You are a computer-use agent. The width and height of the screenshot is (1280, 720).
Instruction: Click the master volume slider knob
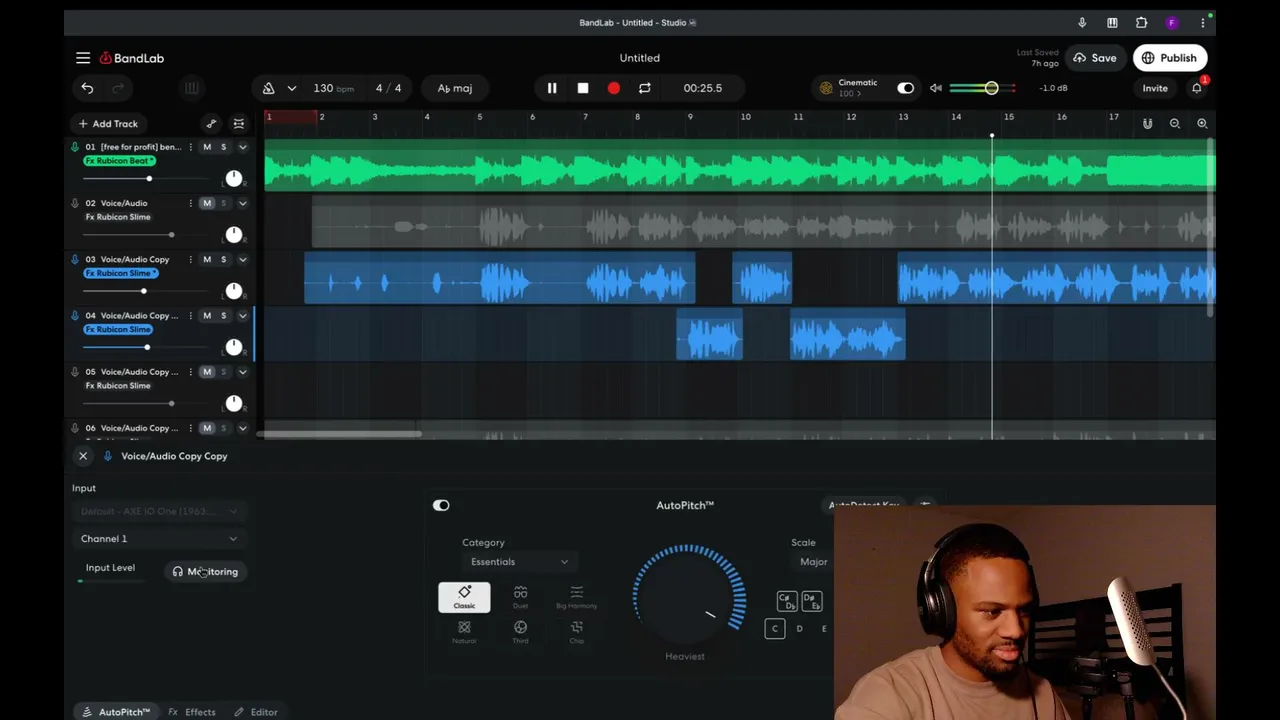991,88
